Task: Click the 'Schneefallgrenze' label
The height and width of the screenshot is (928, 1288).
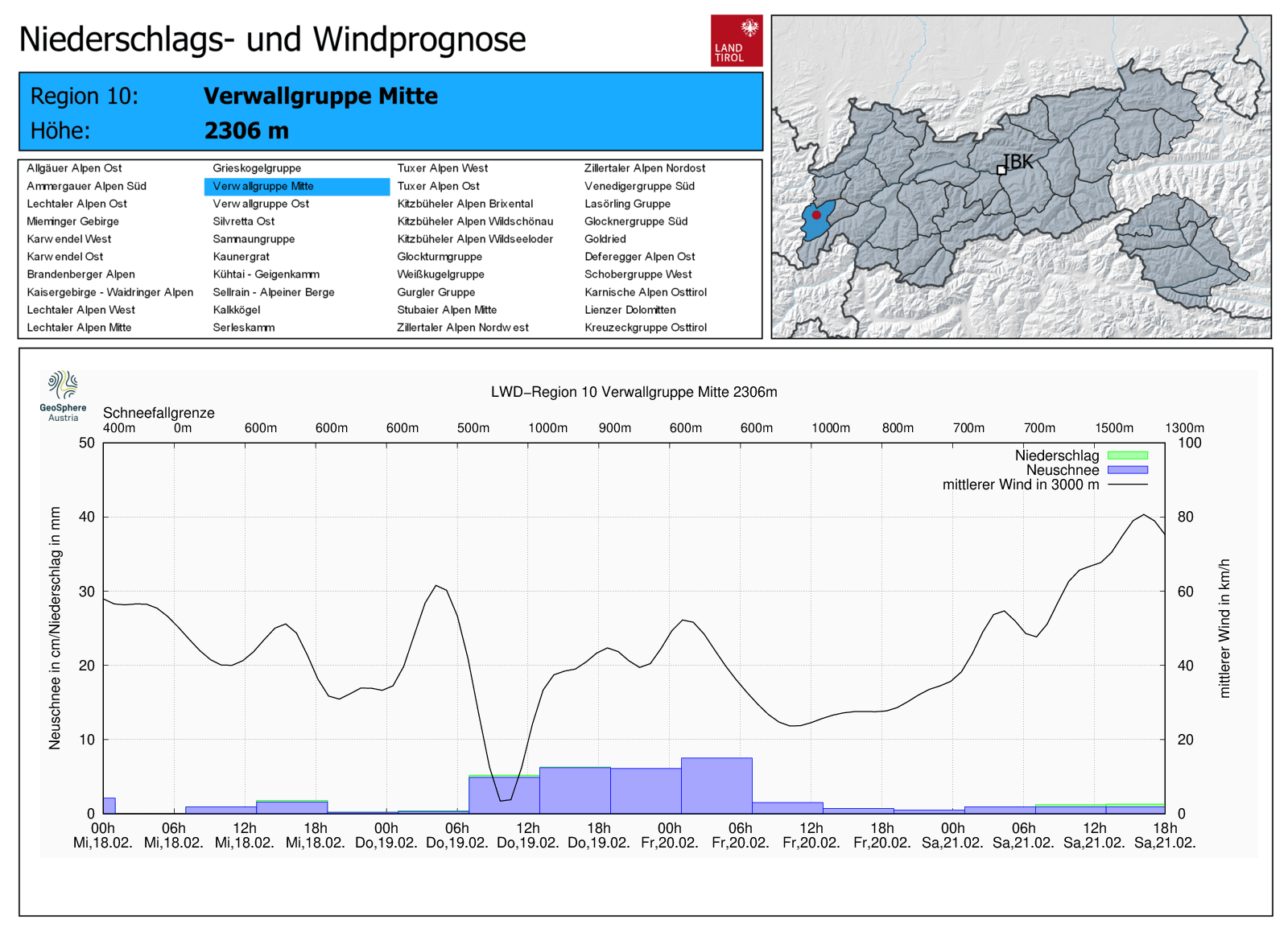Action: pos(159,413)
